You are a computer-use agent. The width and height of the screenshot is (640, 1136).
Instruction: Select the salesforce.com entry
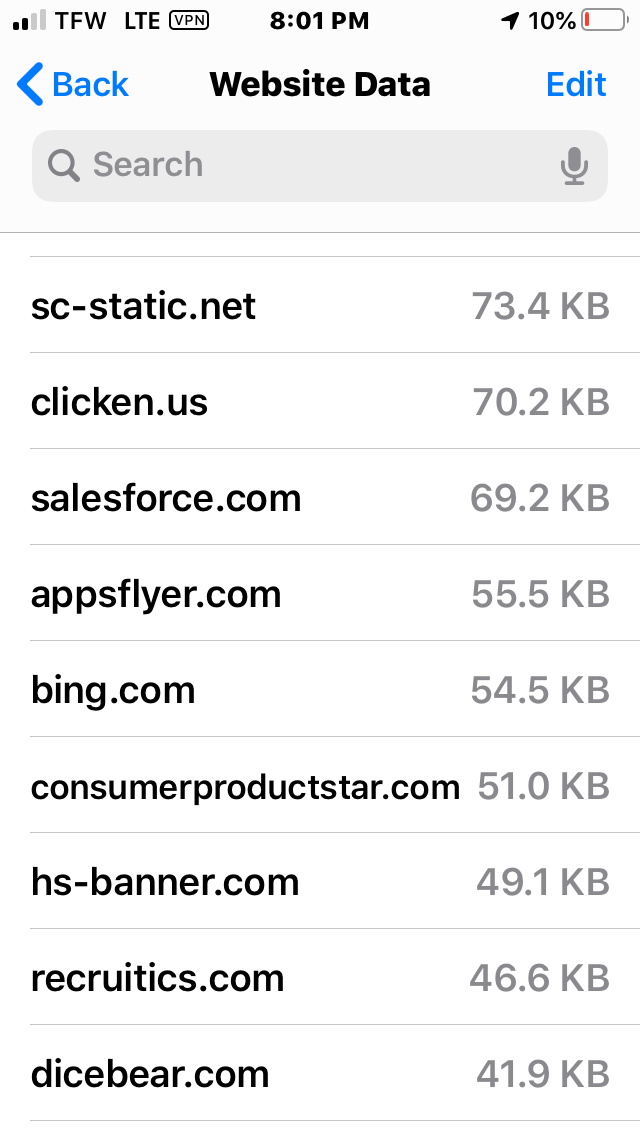(x=320, y=497)
